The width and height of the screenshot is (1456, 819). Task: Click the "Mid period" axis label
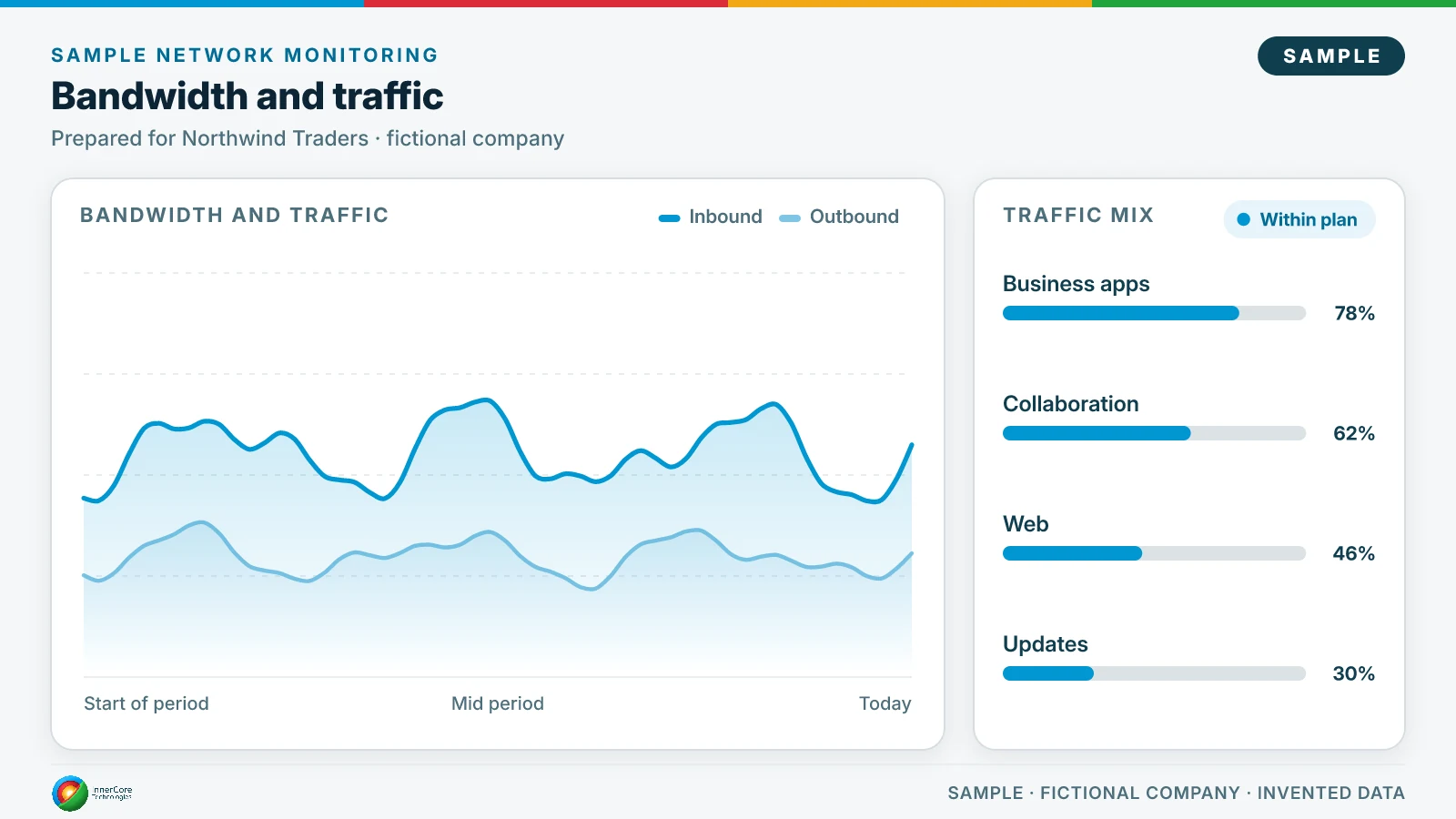click(x=498, y=703)
